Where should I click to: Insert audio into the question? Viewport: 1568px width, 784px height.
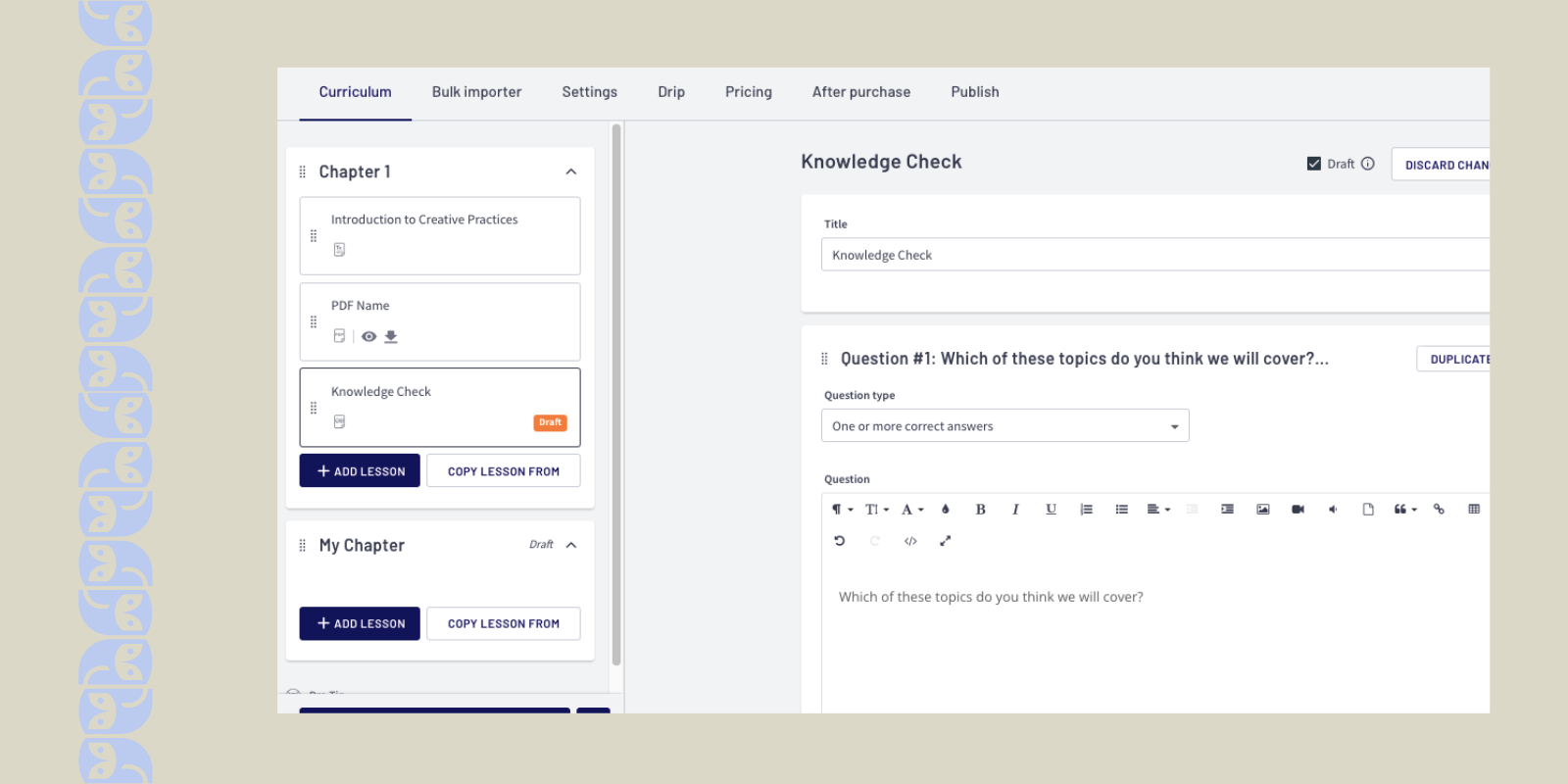(x=1333, y=510)
